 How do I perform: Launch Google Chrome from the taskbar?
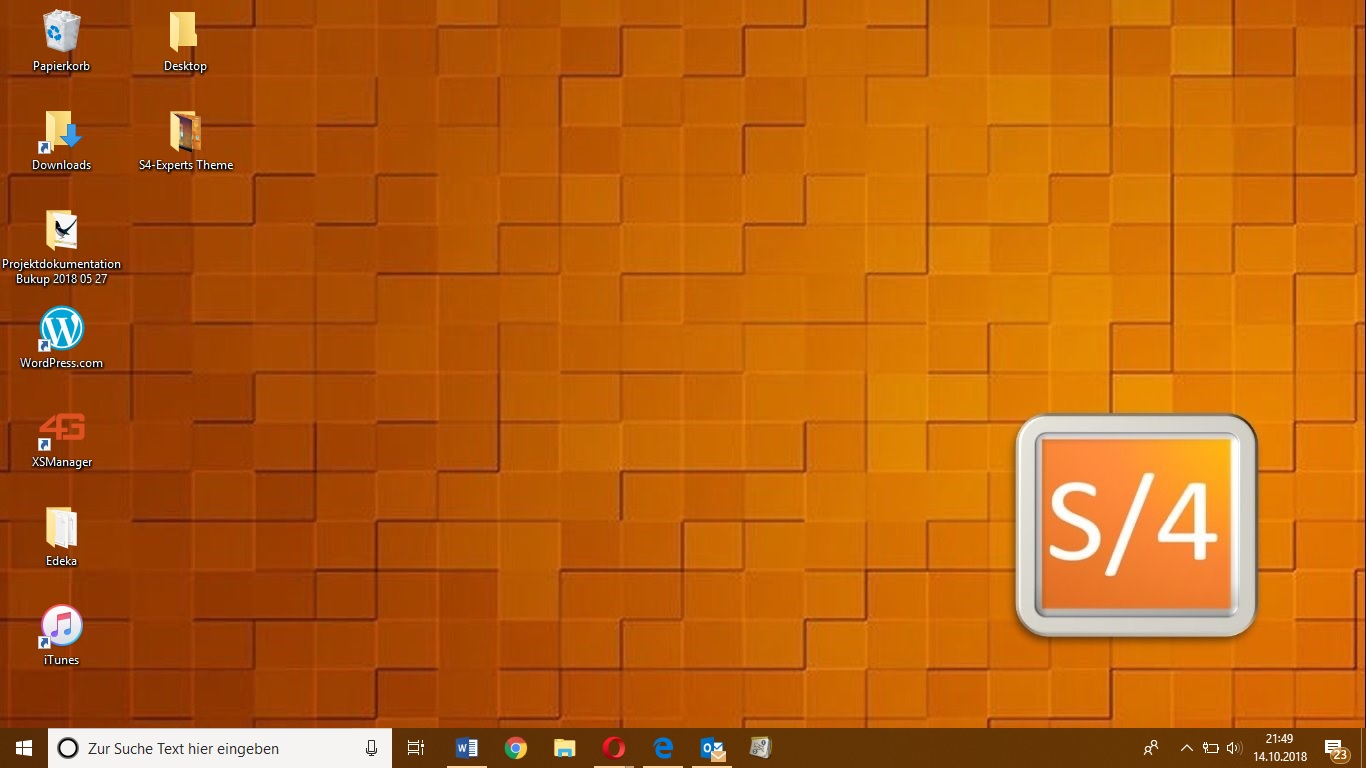coord(515,748)
